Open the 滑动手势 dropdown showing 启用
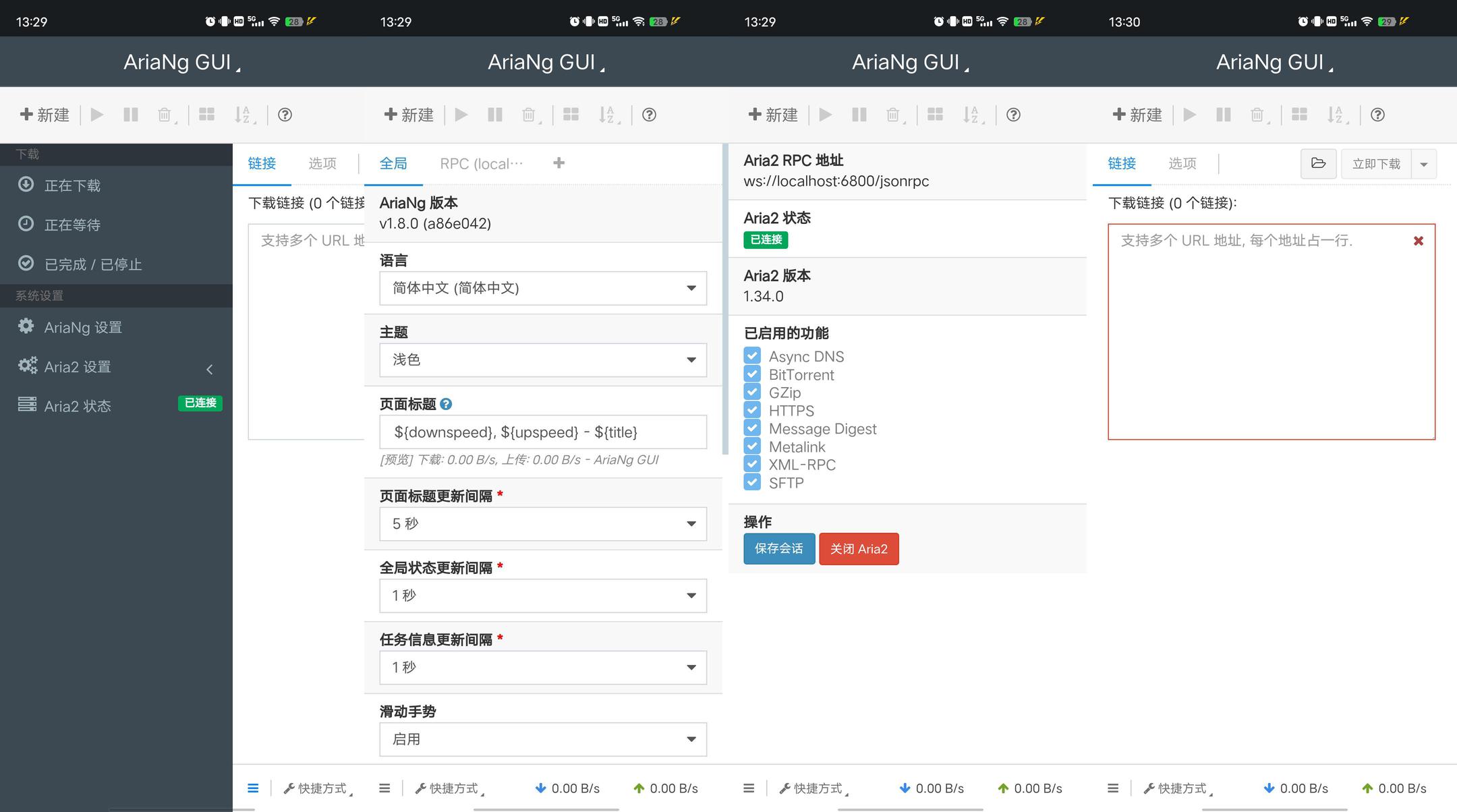1457x812 pixels. [x=543, y=739]
